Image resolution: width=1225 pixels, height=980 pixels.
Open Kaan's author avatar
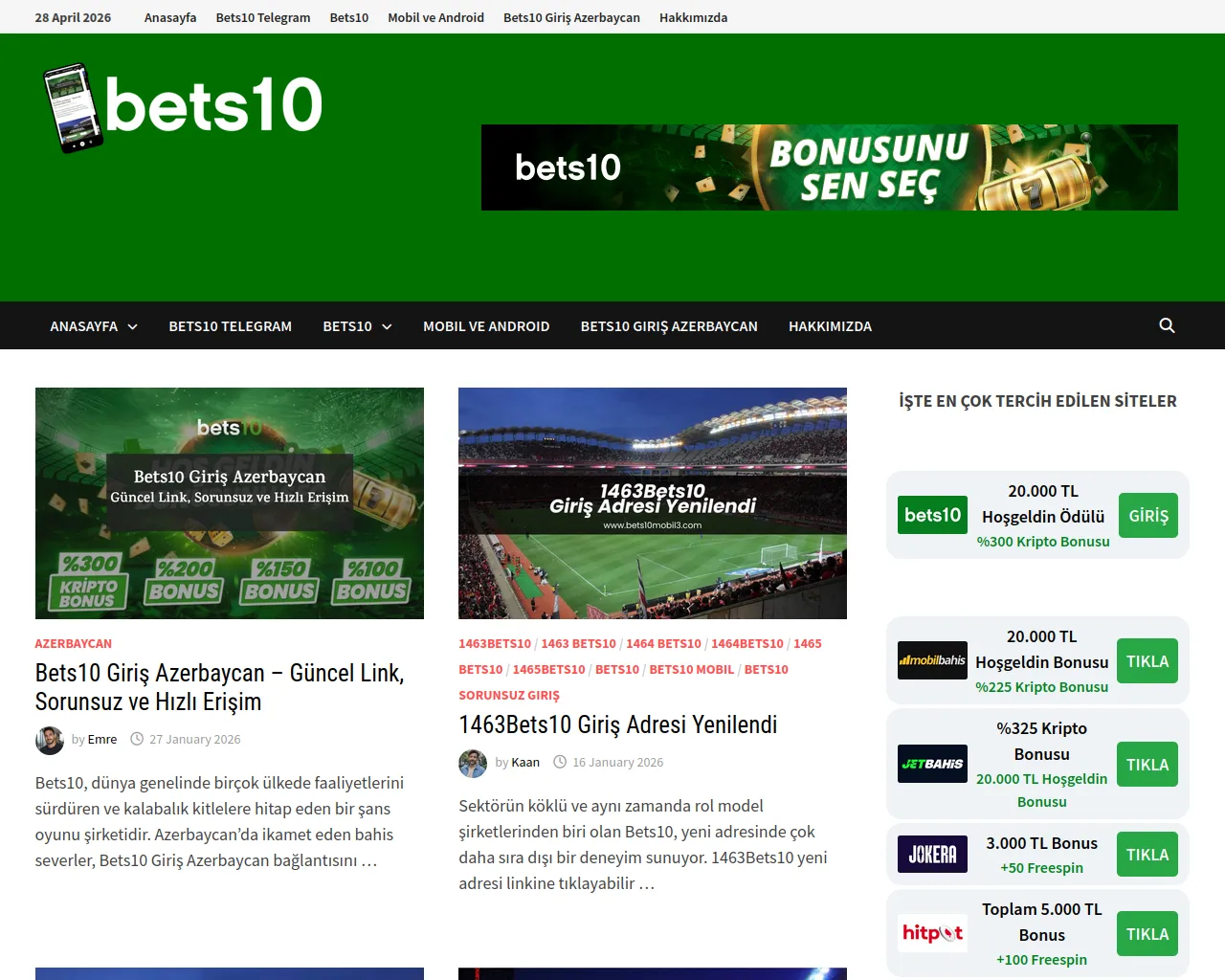tap(473, 763)
